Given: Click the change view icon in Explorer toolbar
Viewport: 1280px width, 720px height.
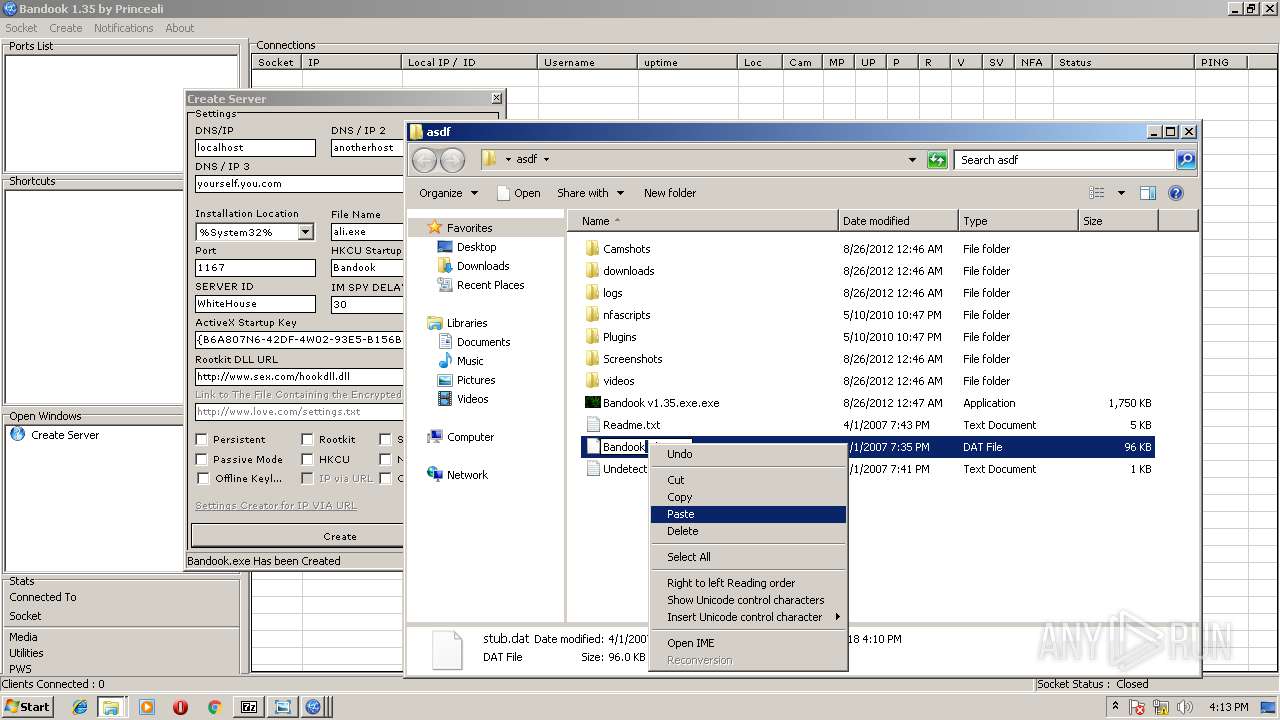Looking at the screenshot, I should pos(1097,193).
